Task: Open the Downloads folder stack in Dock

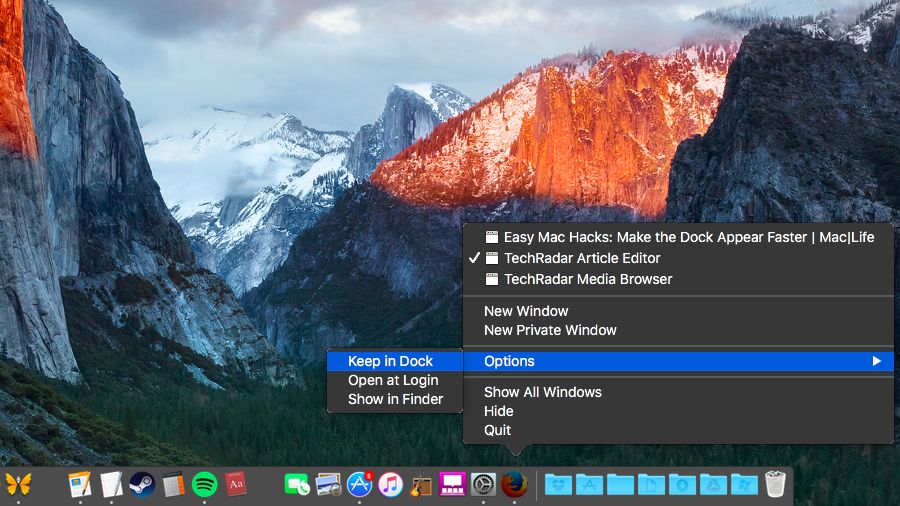Action: pos(682,485)
